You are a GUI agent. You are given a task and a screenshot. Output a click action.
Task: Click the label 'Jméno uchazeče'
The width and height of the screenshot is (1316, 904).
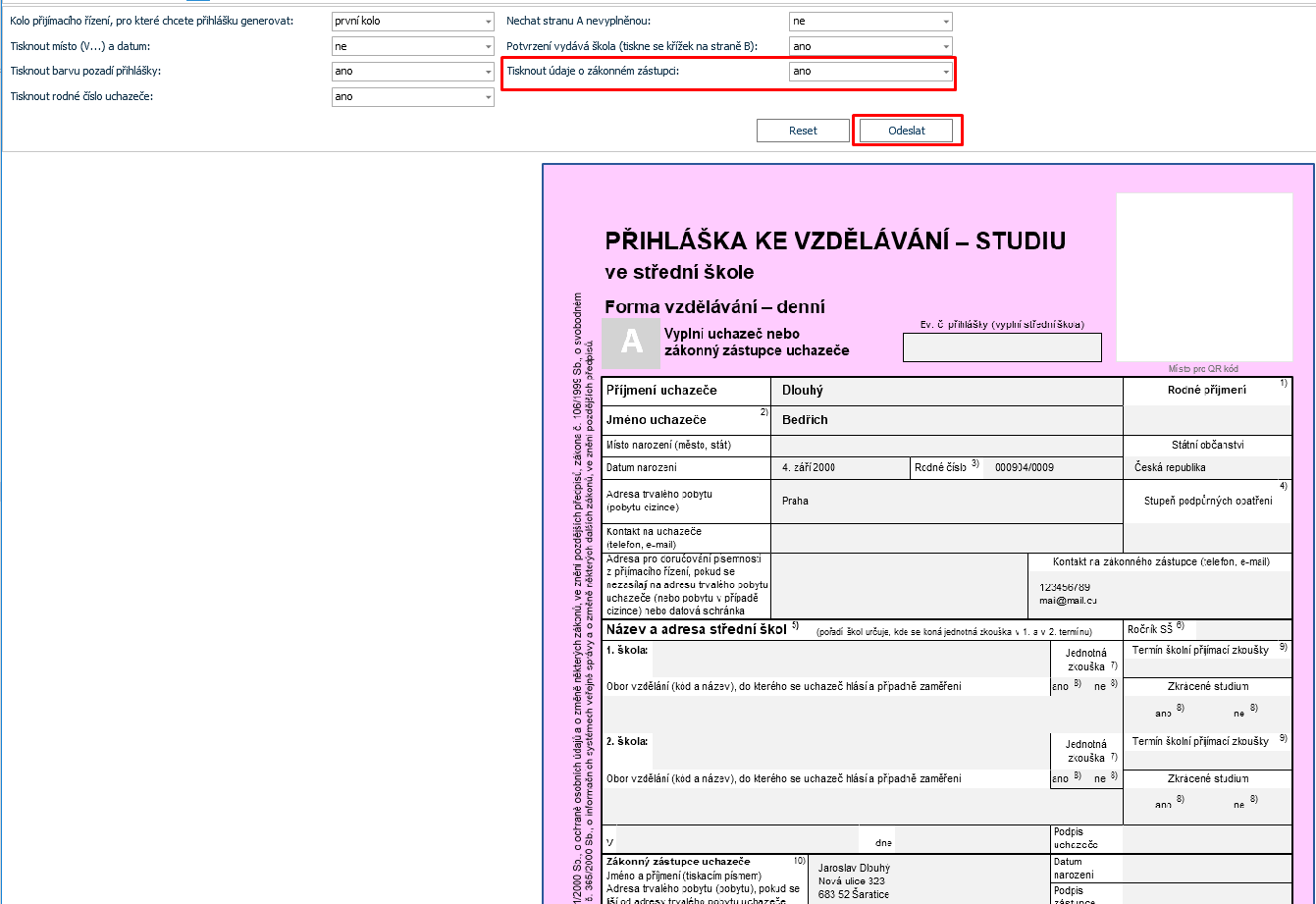(657, 420)
